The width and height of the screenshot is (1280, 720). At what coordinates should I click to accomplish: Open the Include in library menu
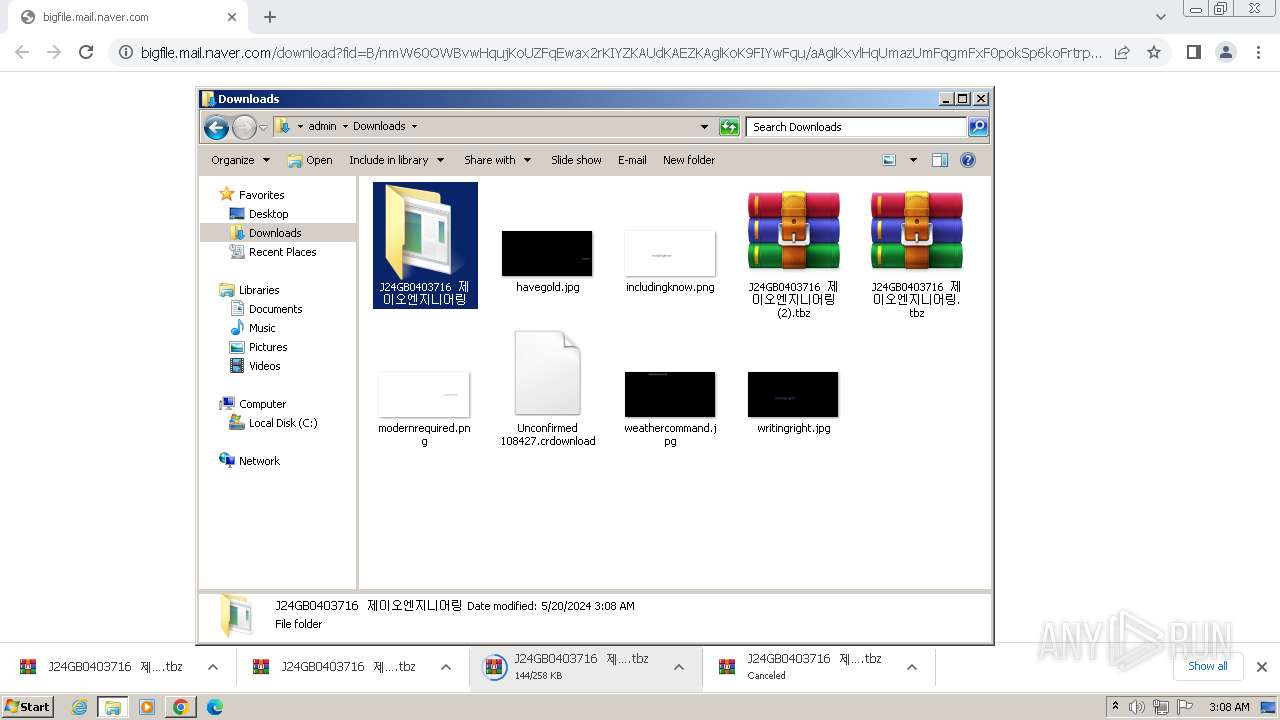396,160
